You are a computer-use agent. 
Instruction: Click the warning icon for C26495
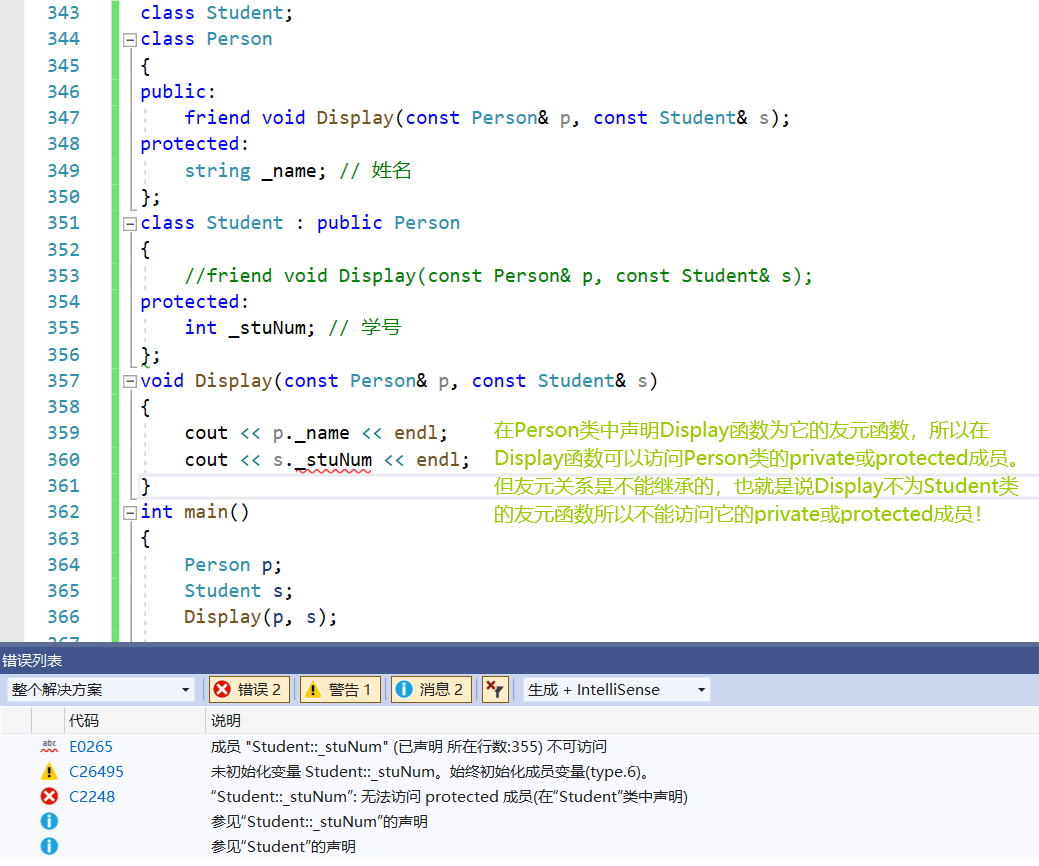tap(49, 772)
